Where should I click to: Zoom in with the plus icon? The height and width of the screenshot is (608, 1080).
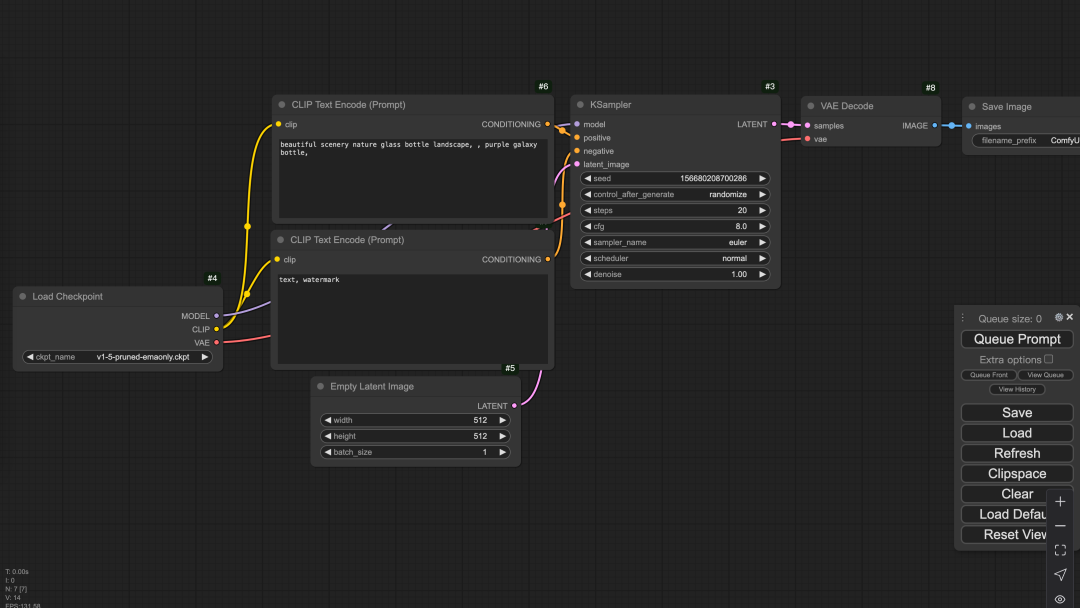tap(1060, 501)
